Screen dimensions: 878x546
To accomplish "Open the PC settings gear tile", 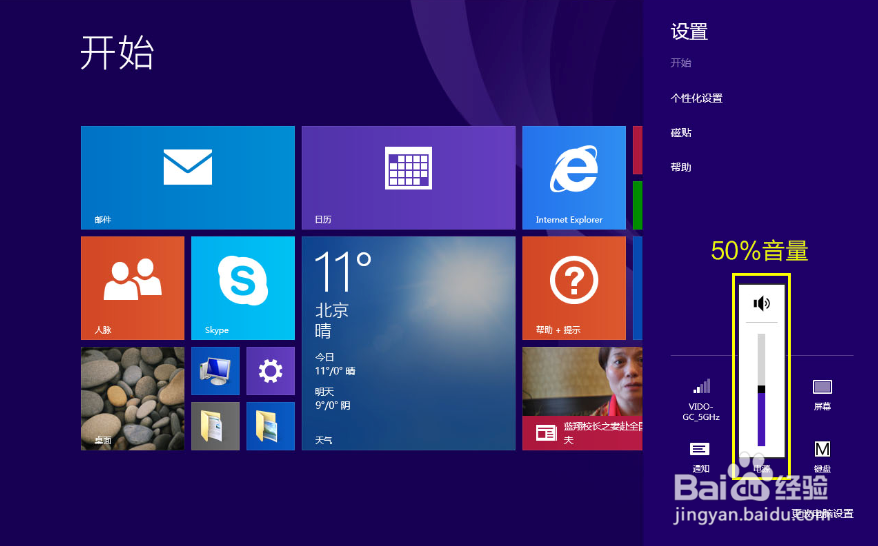I will tap(270, 371).
